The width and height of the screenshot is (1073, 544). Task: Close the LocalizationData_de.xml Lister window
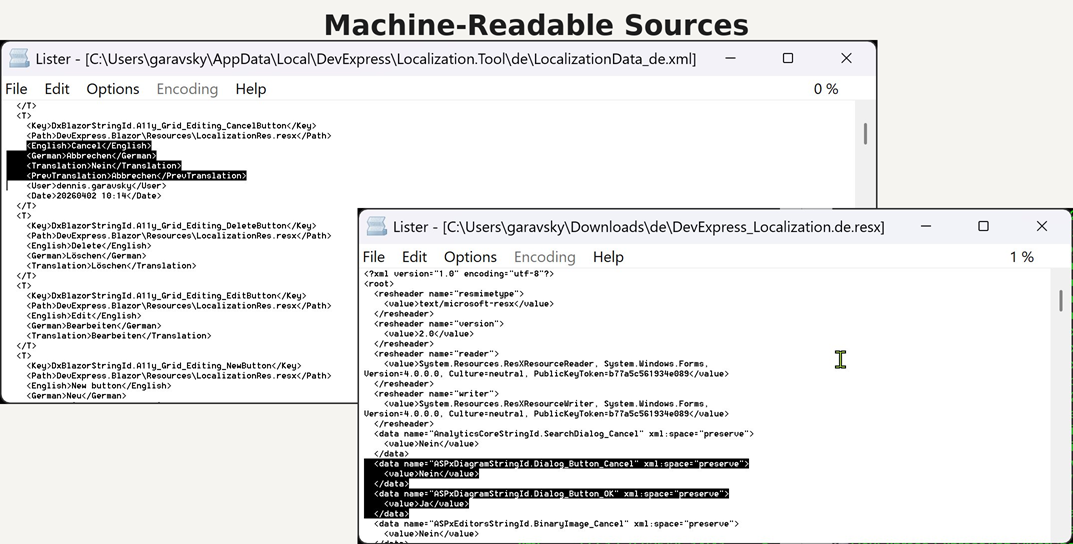[846, 58]
